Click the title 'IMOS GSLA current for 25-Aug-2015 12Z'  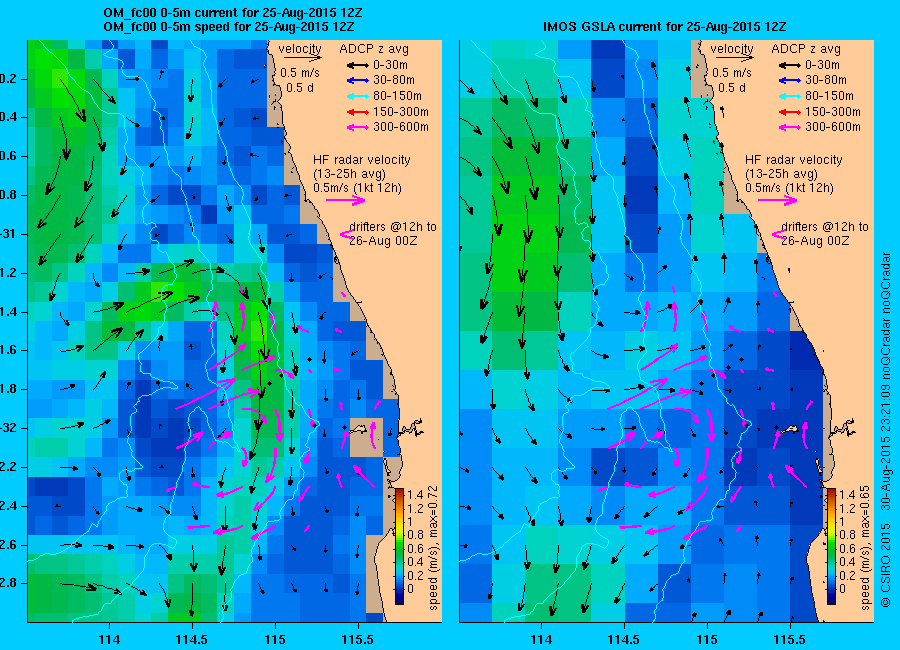(665, 26)
